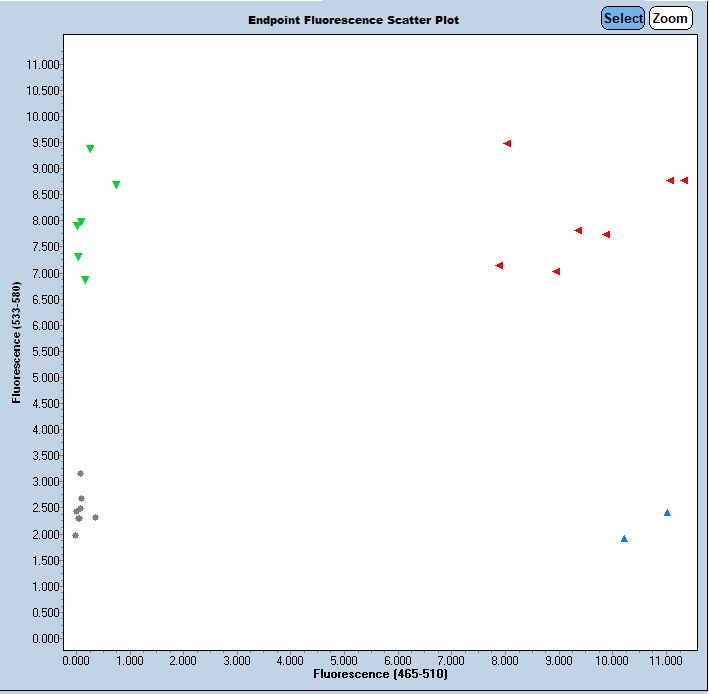The height and width of the screenshot is (694, 709).
Task: Click the leftmost red triangle near 7.9
Action: (x=499, y=265)
